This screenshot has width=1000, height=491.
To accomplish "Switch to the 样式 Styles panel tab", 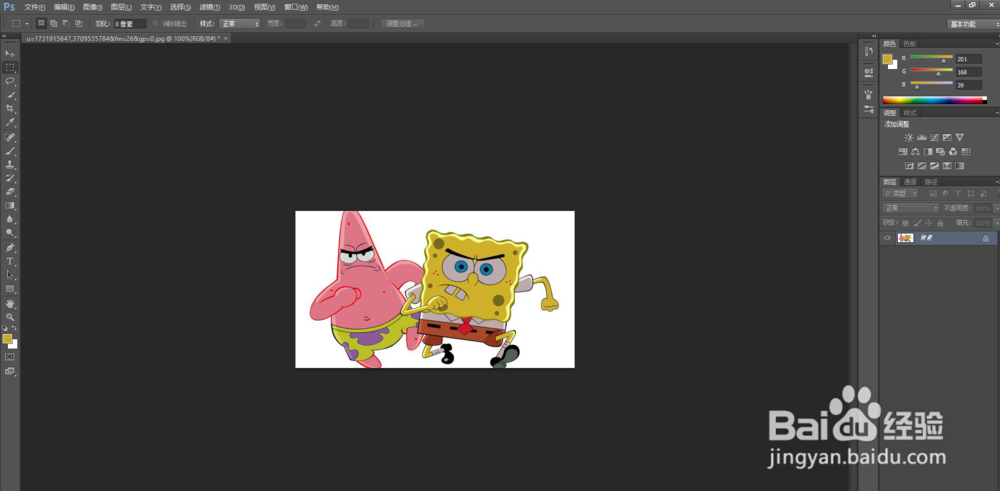I will pos(909,113).
